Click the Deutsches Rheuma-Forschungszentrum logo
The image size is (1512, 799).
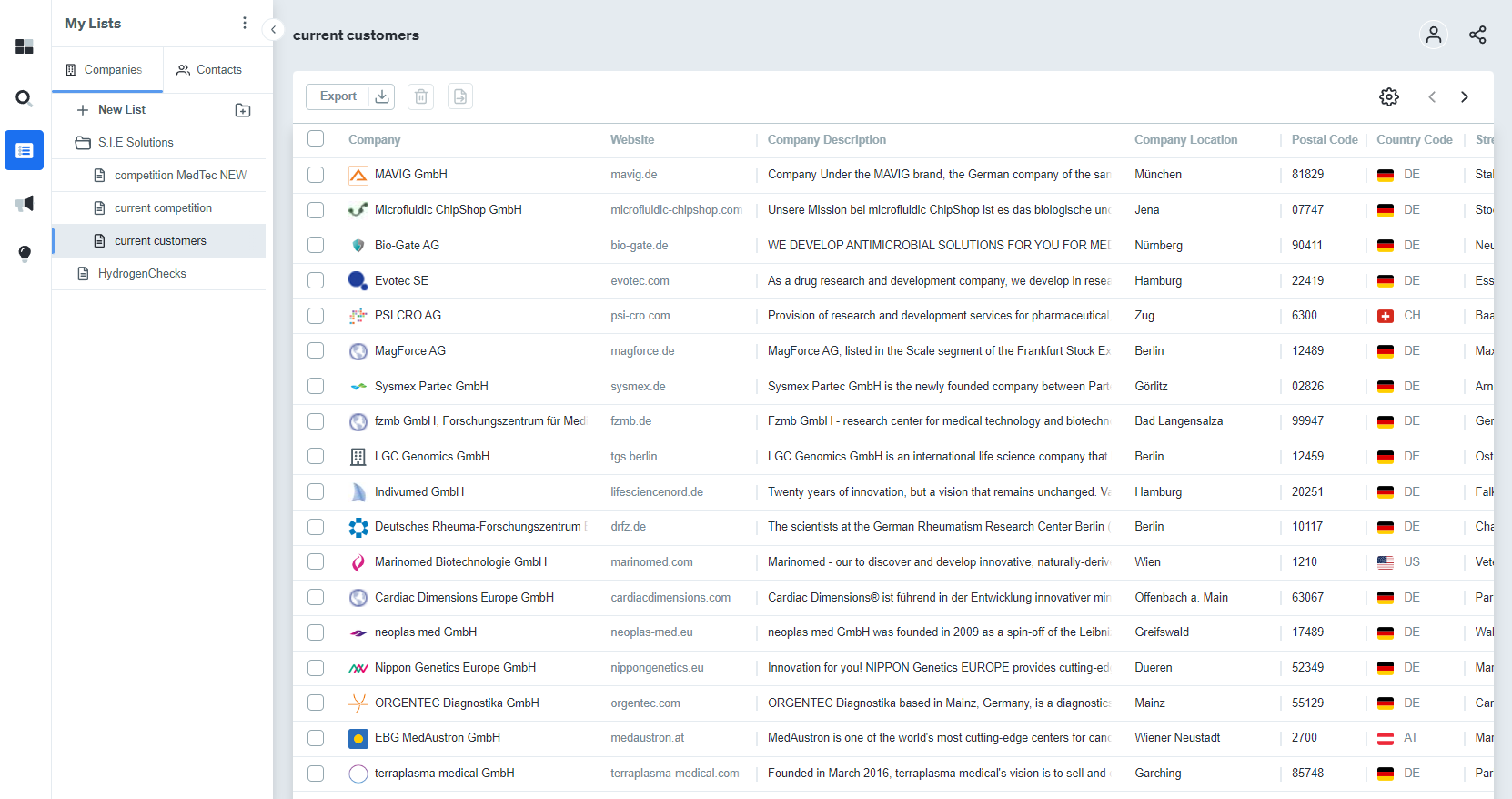(358, 527)
